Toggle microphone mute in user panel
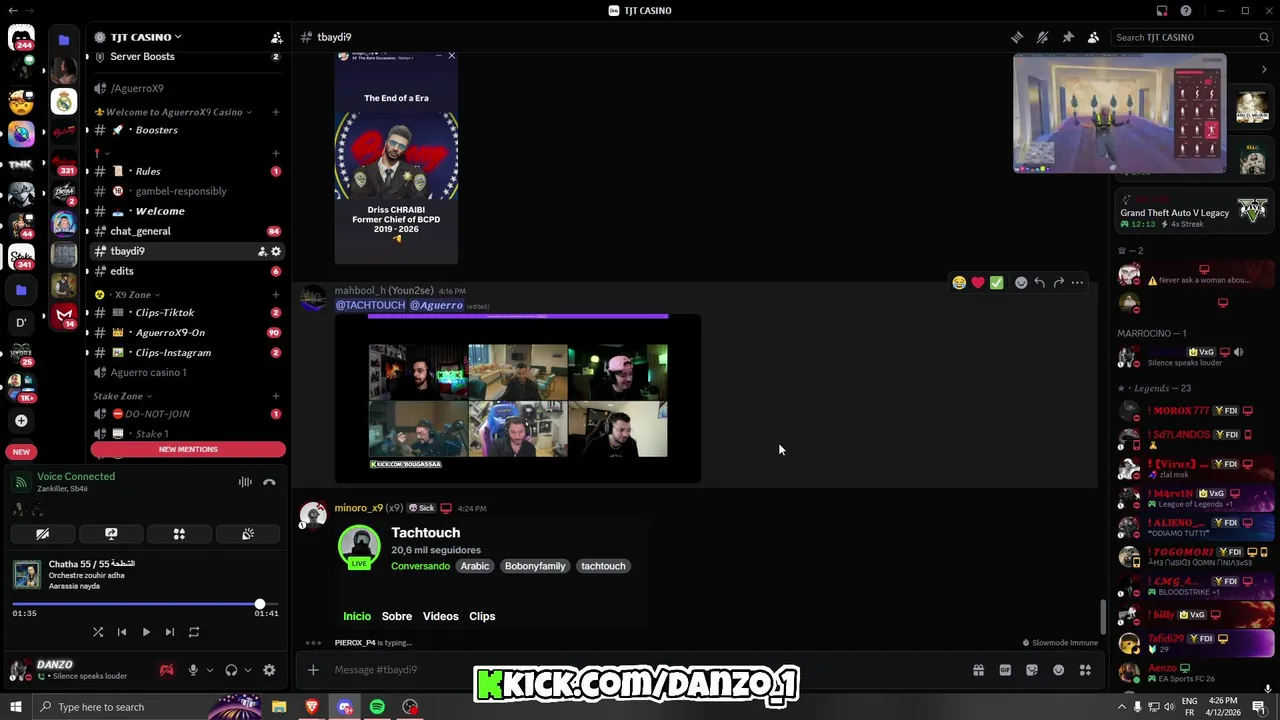 tap(193, 670)
